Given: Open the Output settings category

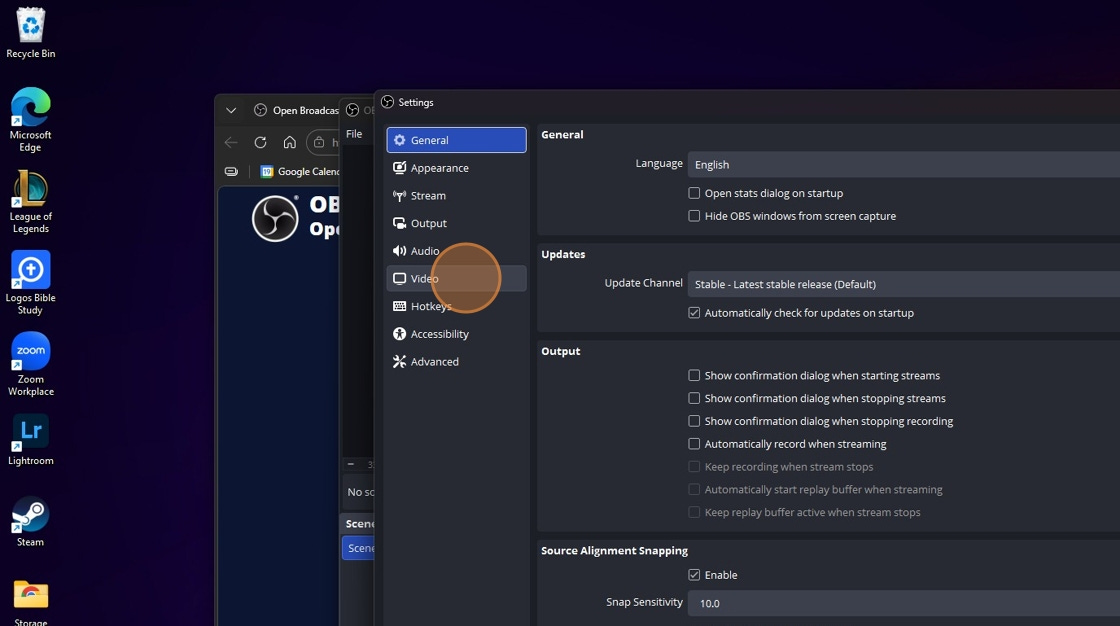Looking at the screenshot, I should 456,223.
